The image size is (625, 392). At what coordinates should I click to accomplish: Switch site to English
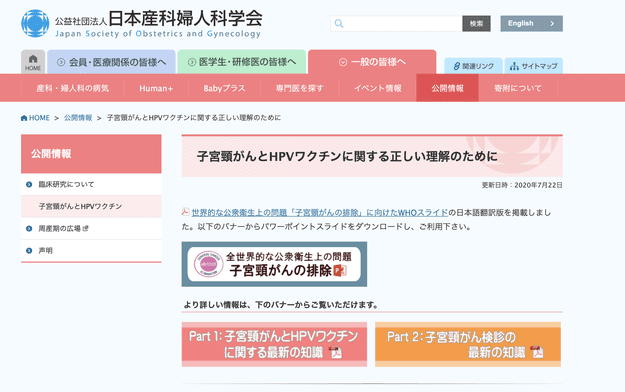pyautogui.click(x=532, y=24)
